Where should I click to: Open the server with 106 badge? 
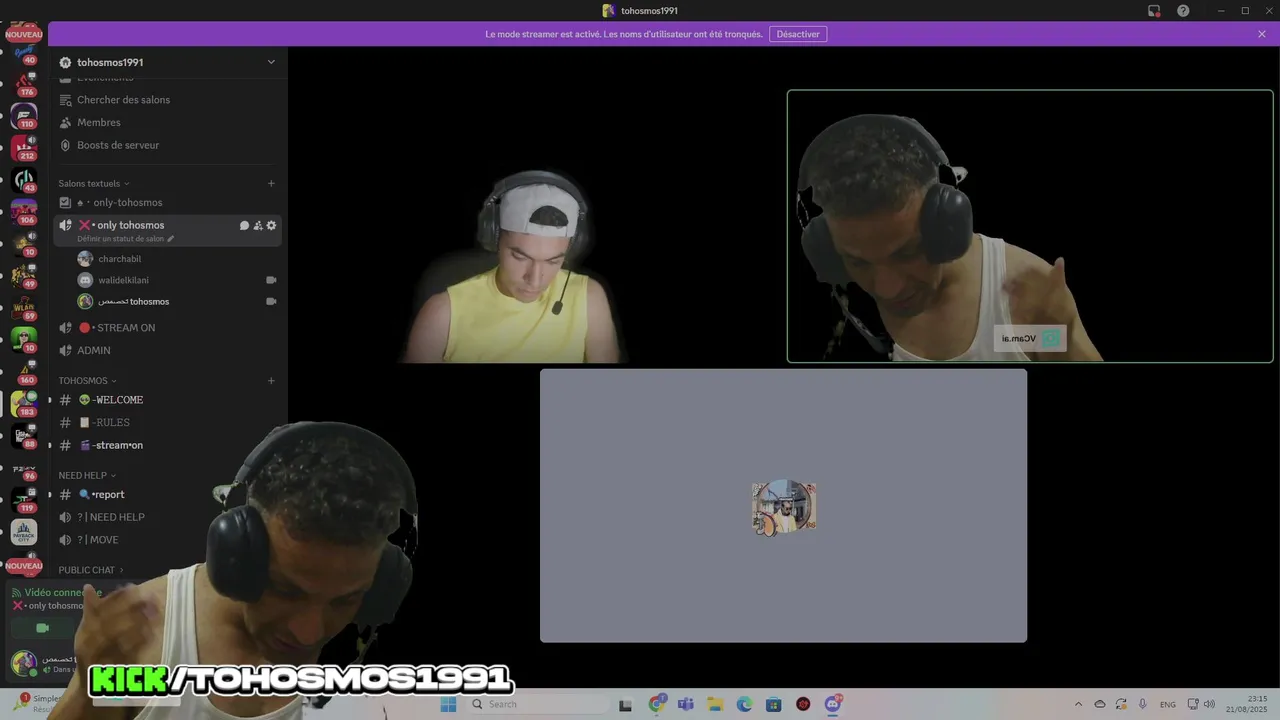pyautogui.click(x=24, y=212)
